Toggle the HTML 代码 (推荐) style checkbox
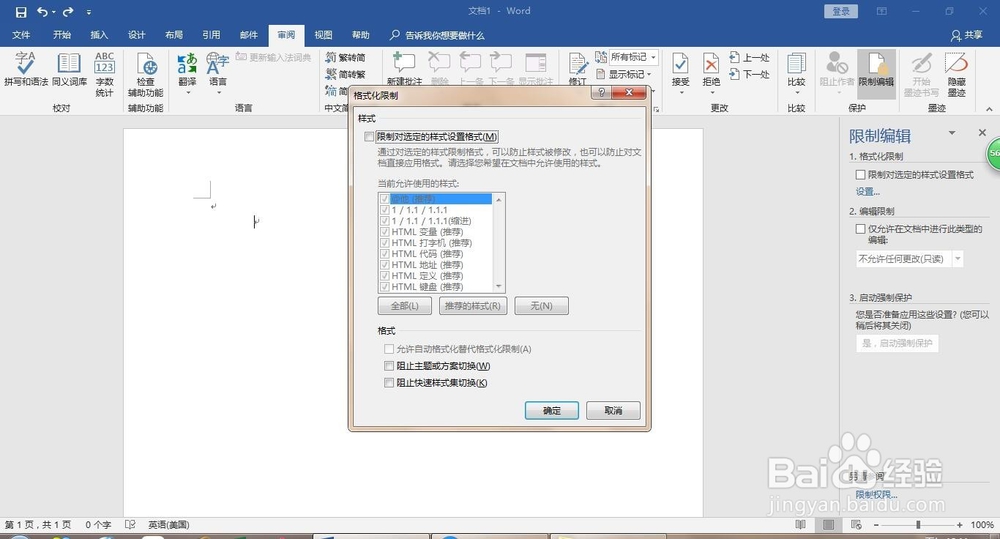1000x539 pixels. tap(385, 254)
